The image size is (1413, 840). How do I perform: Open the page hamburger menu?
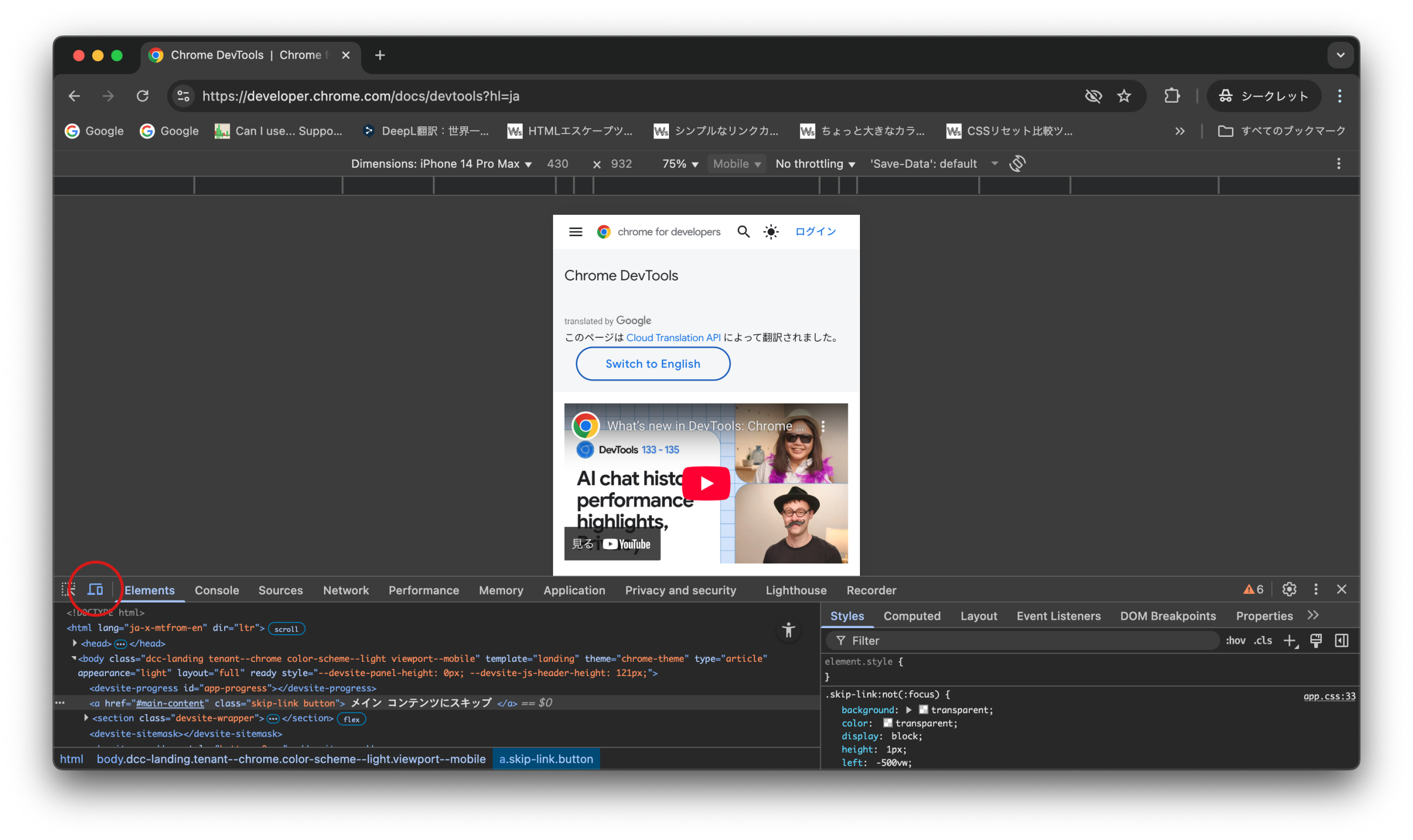pos(575,231)
